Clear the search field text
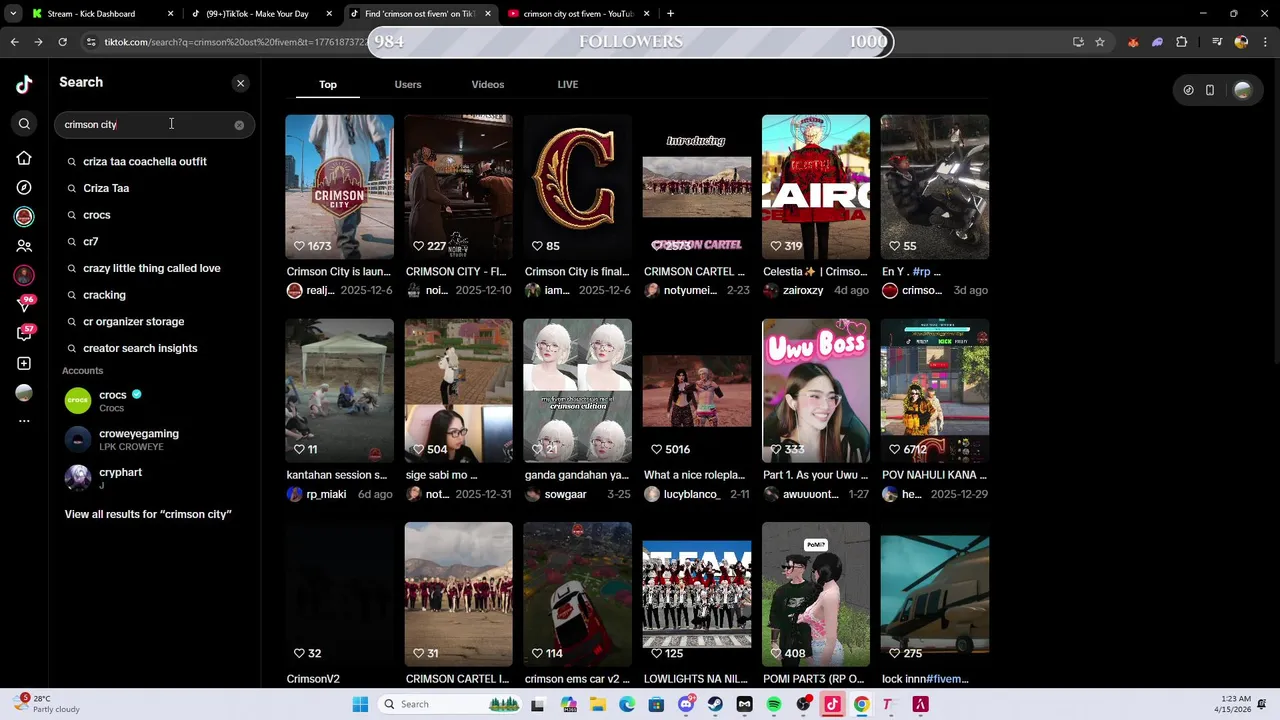1280x720 pixels. coord(239,125)
